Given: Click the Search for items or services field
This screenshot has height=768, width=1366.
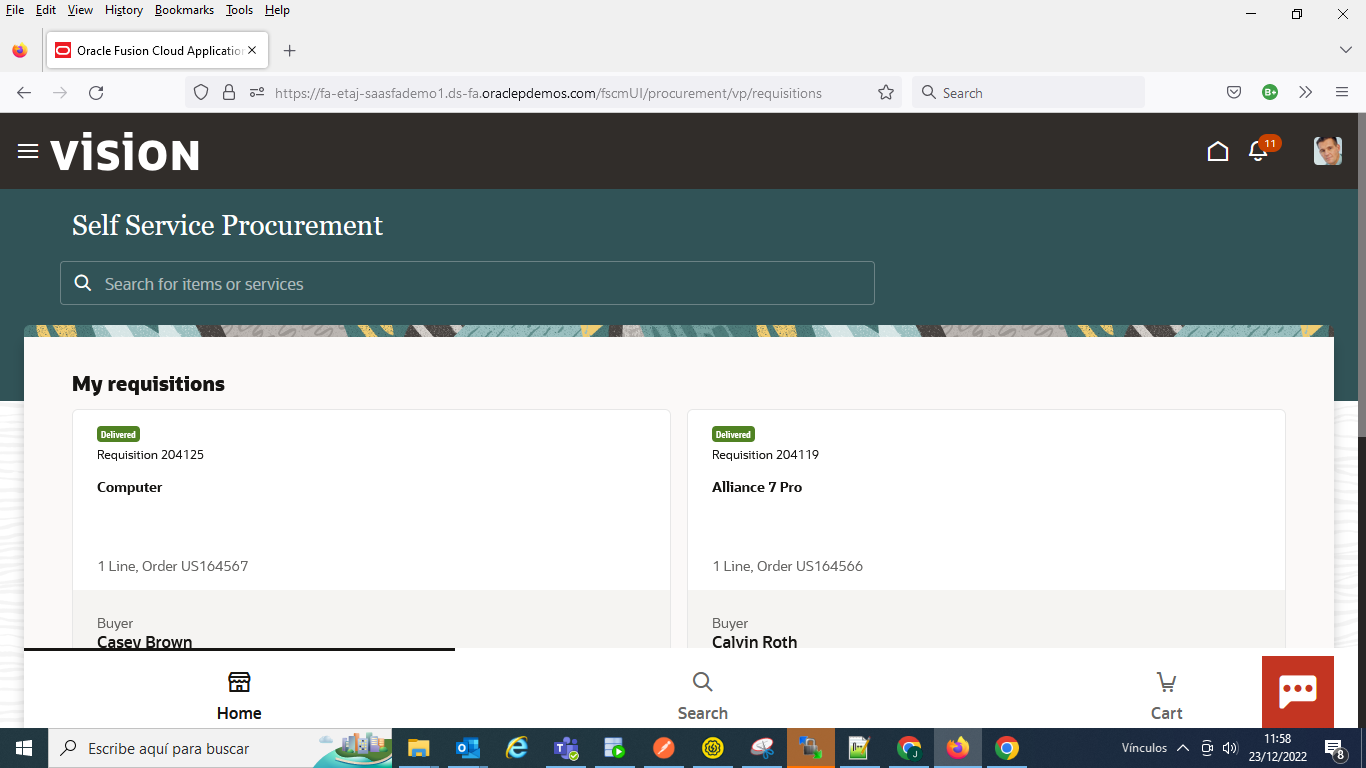Looking at the screenshot, I should 467,283.
